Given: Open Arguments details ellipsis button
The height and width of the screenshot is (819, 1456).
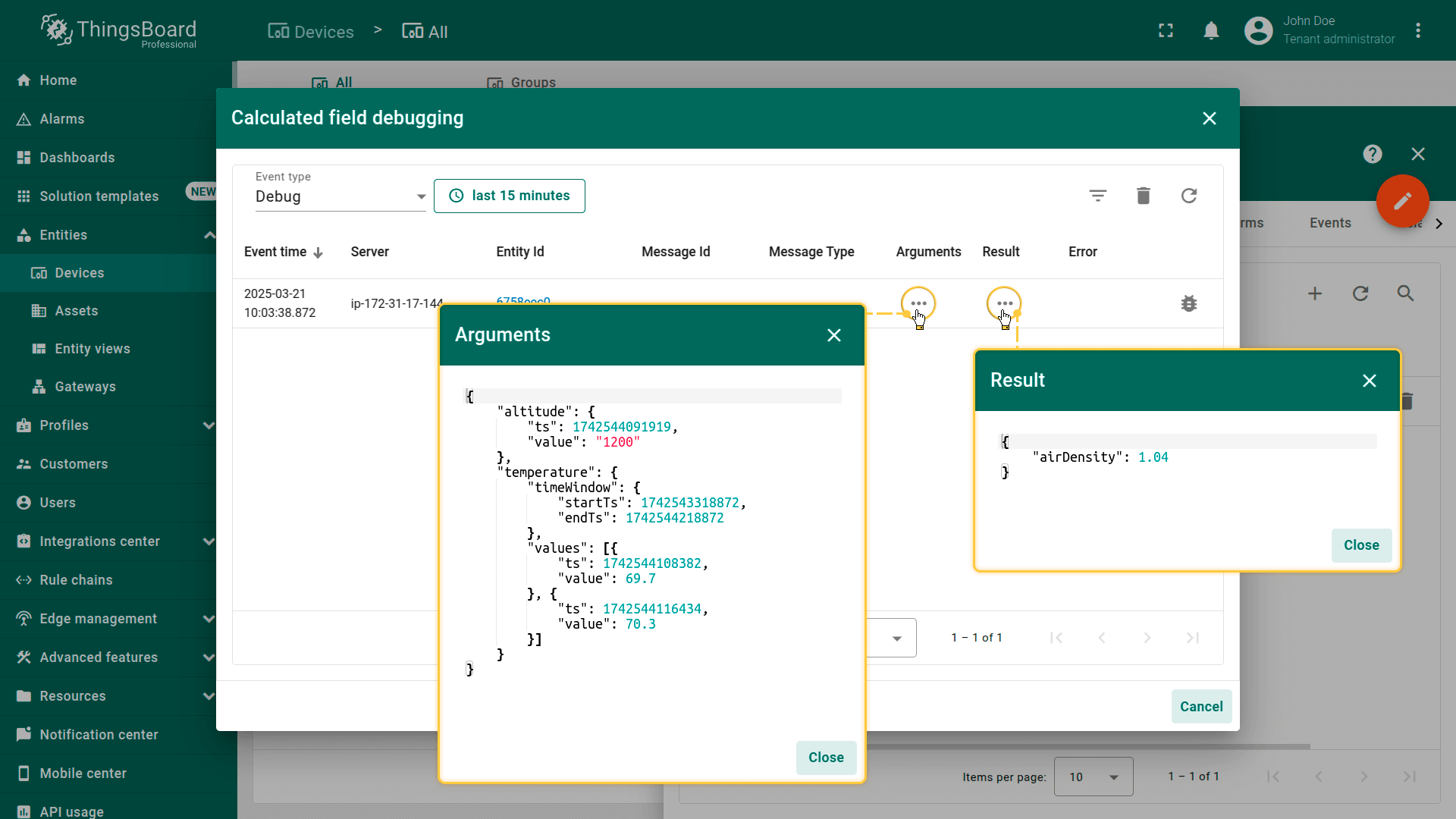Looking at the screenshot, I should 918,303.
